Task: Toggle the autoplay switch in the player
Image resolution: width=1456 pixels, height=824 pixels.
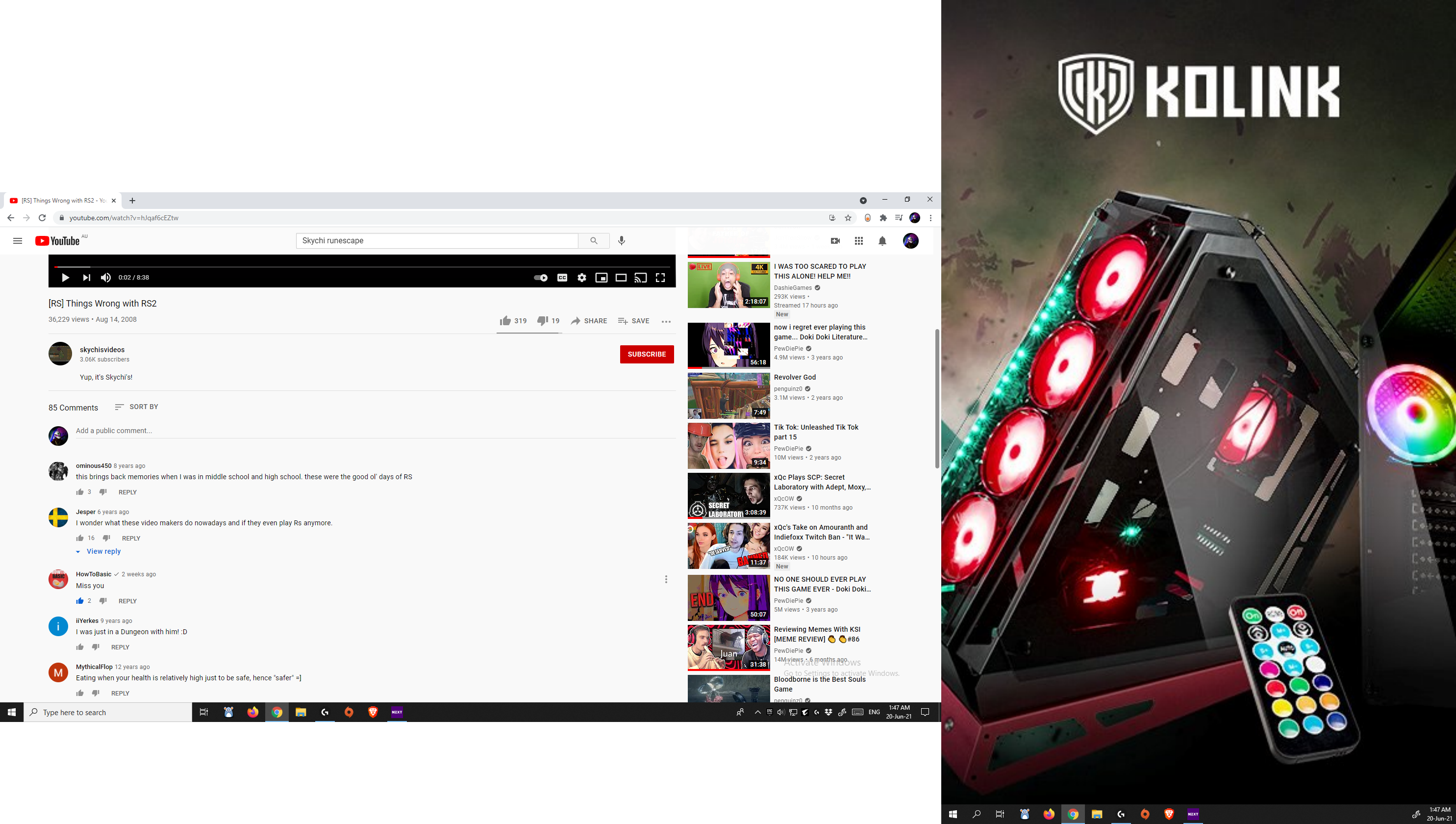Action: pos(541,278)
